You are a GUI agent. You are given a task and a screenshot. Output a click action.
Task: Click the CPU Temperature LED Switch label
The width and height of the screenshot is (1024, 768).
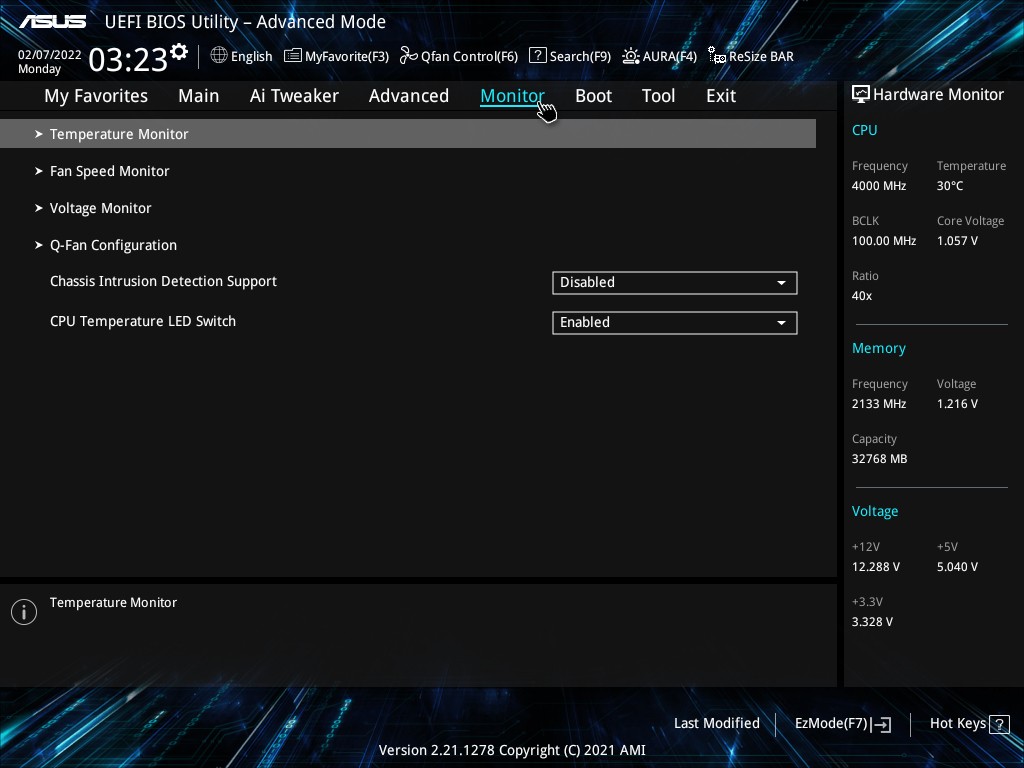tap(143, 321)
